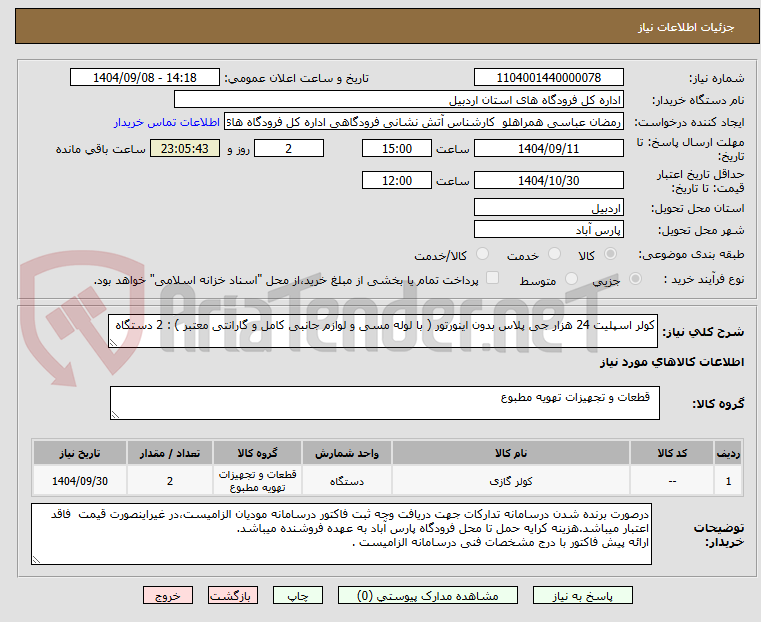This screenshot has width=761, height=622.
Task: Click the خروج exit button
Action: tap(168, 596)
